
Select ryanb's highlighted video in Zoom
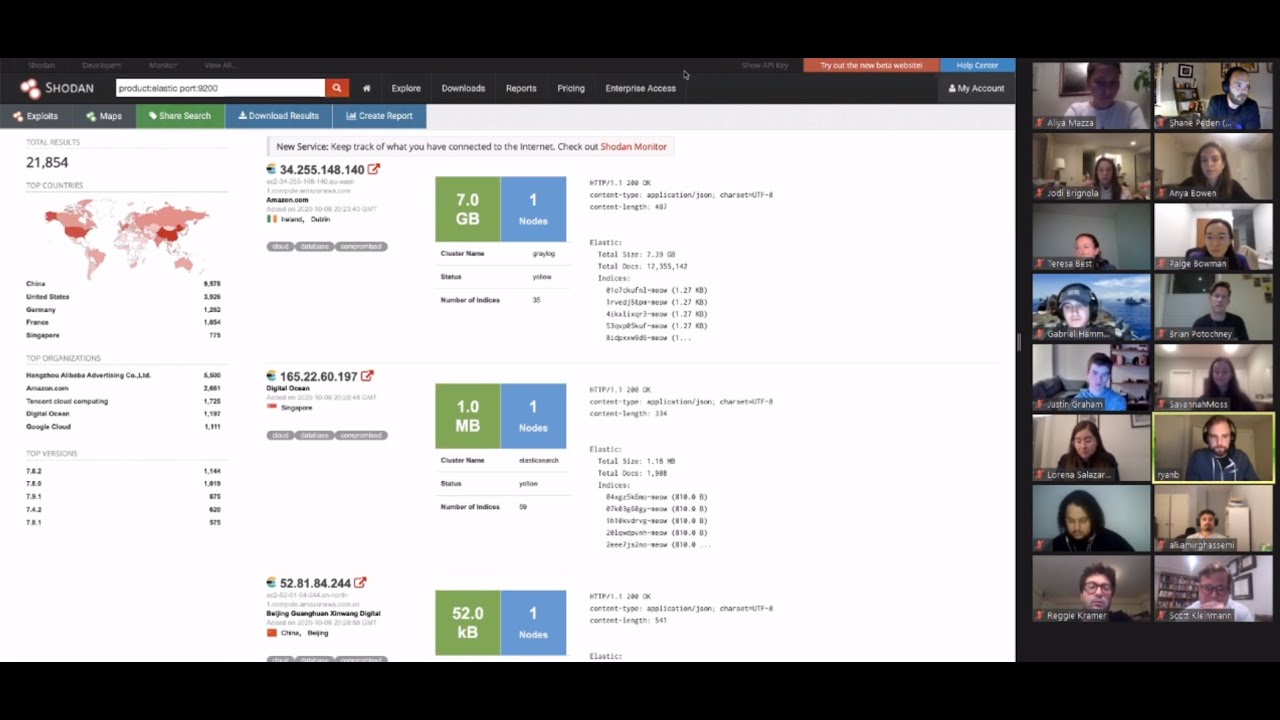[1213, 448]
